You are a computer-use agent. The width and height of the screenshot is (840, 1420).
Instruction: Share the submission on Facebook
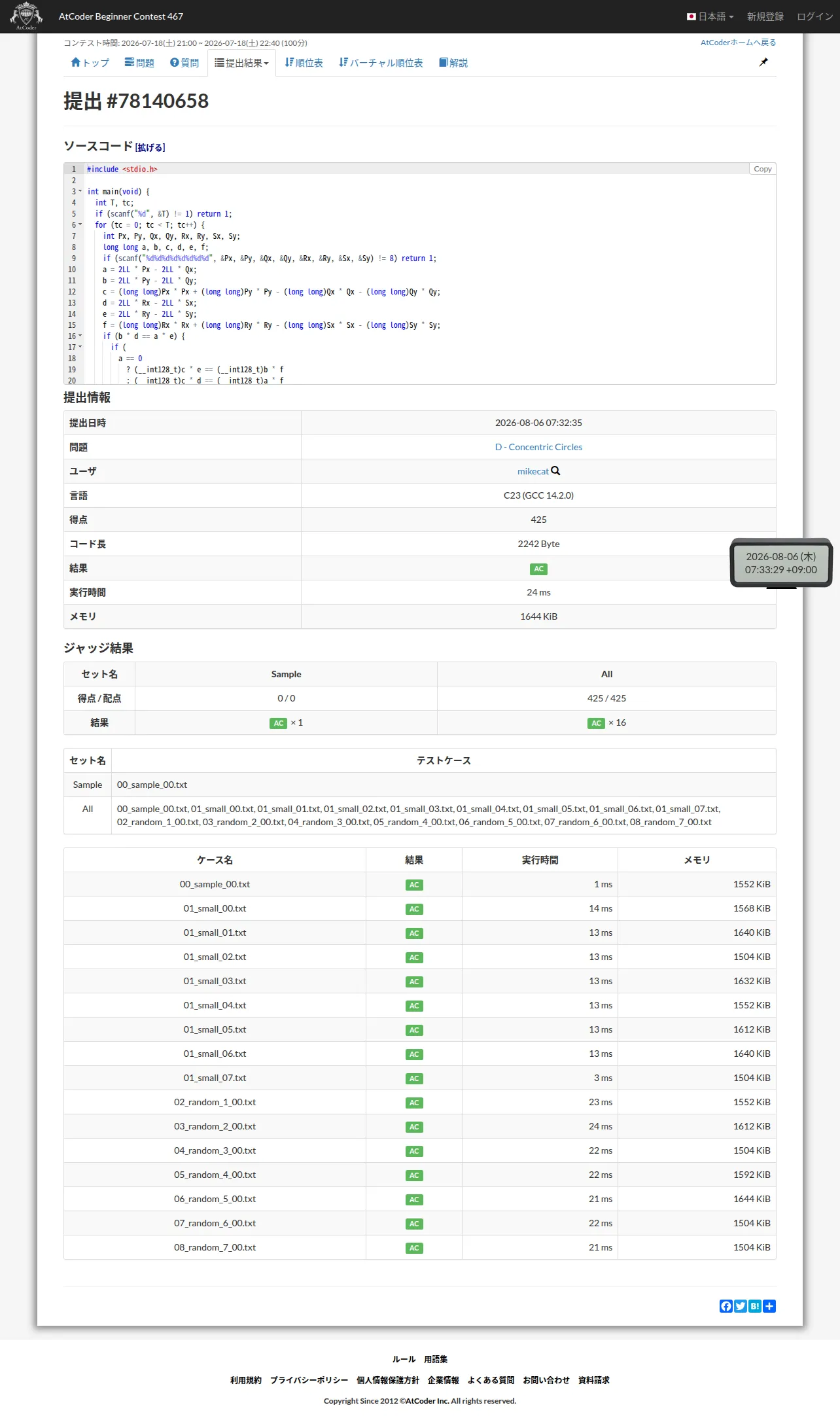tap(726, 1306)
